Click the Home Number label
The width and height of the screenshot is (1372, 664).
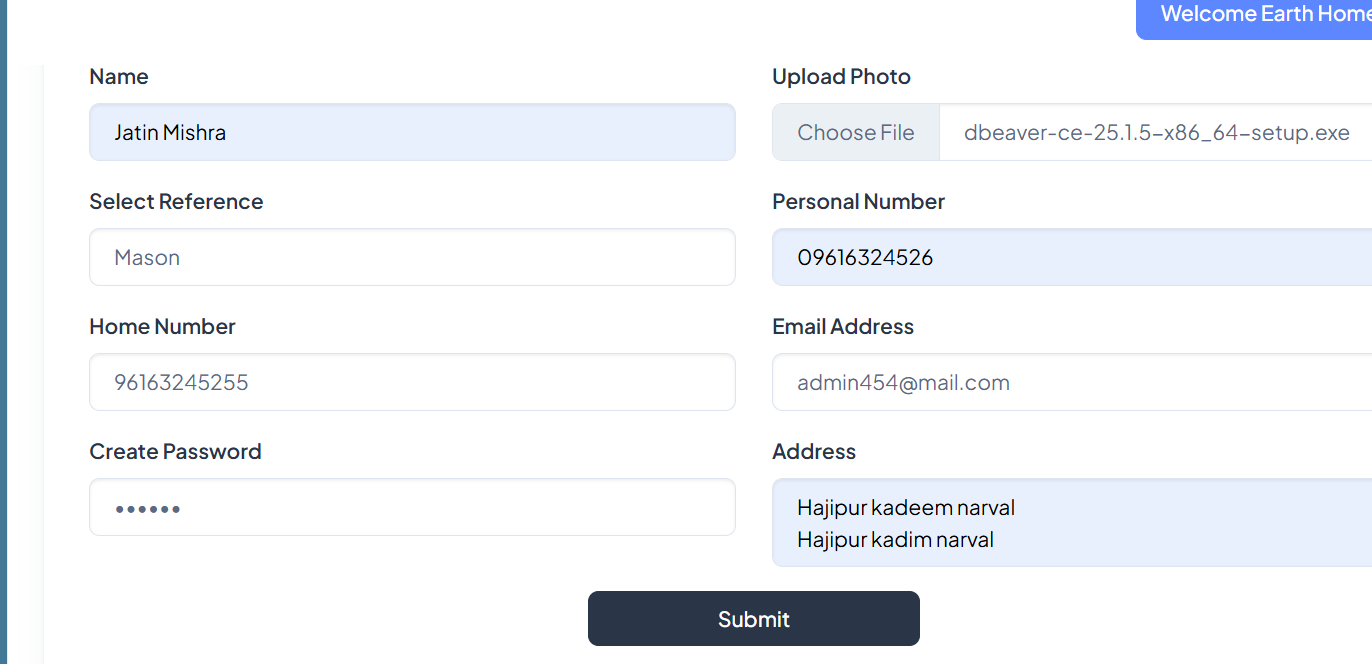click(162, 327)
